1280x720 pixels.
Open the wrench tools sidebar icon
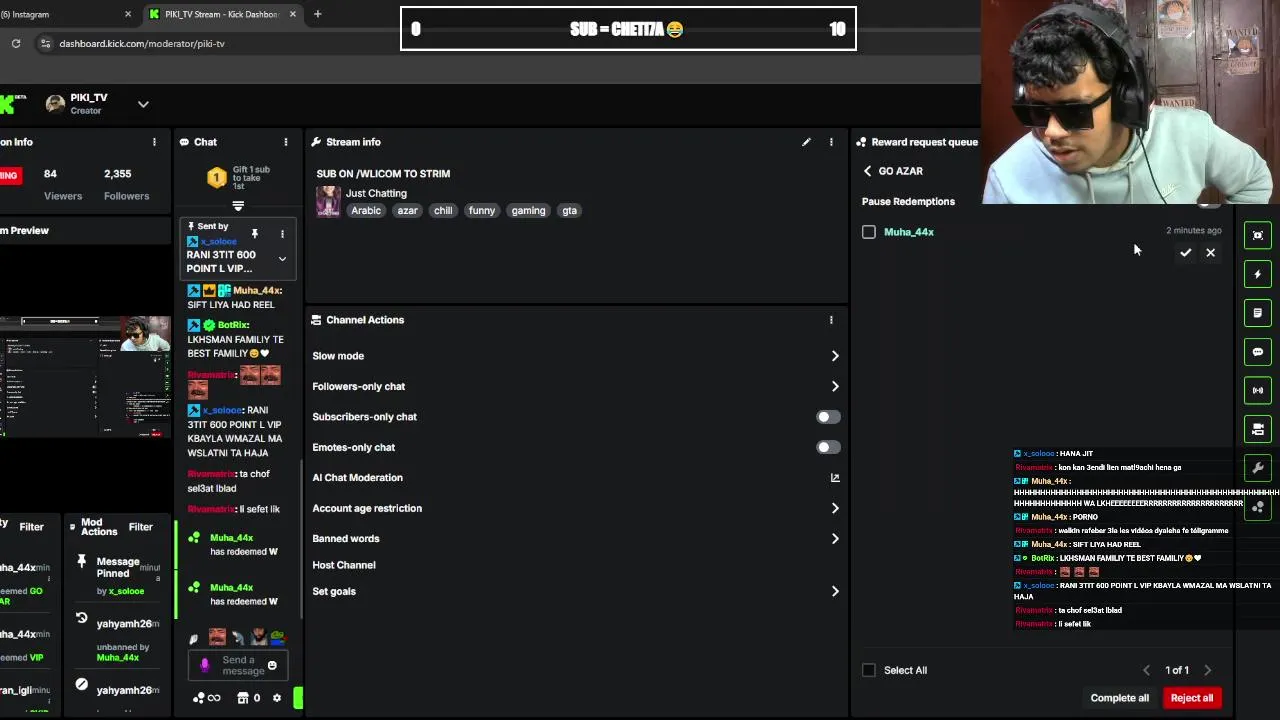click(x=1258, y=468)
